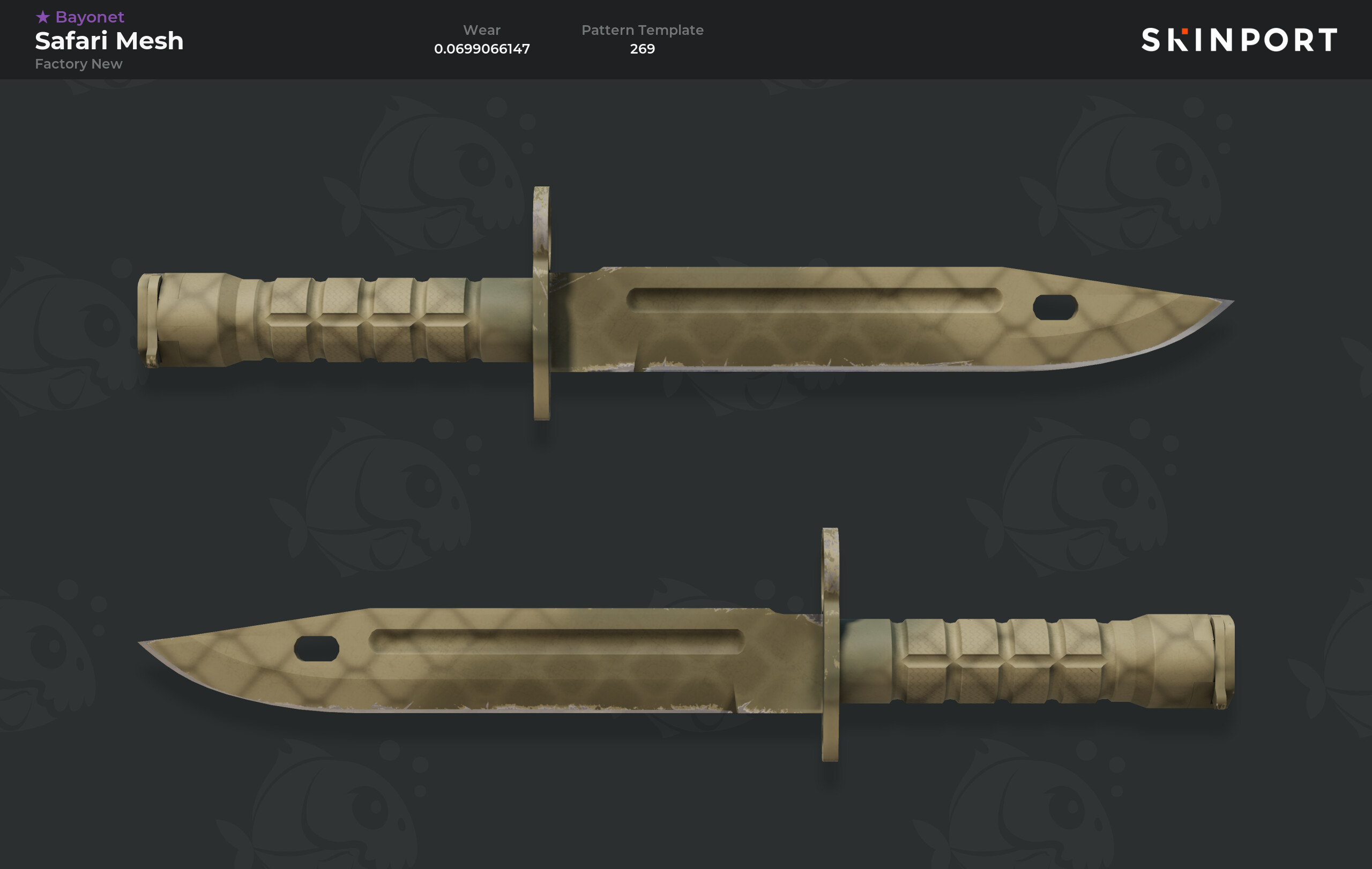Select the Factory New condition text

click(79, 64)
